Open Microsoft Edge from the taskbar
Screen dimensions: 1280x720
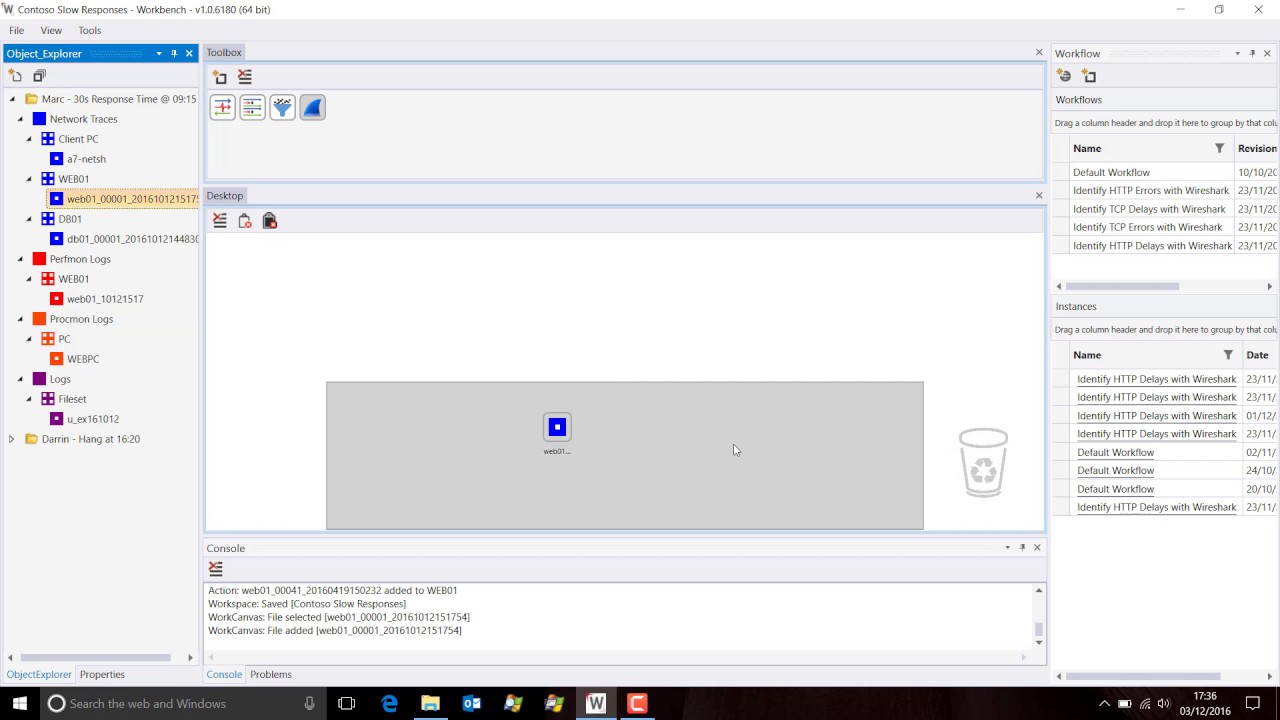[389, 703]
